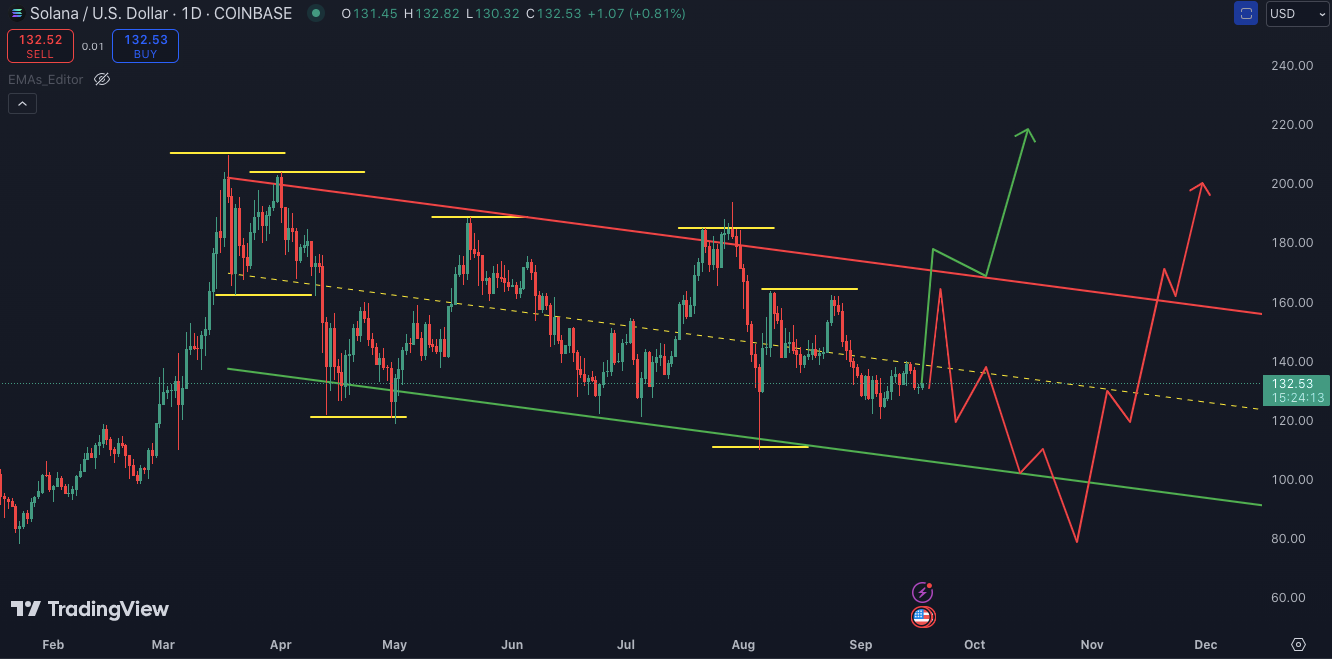
Task: Click the 160.00 price axis label
Action: pyautogui.click(x=1292, y=302)
